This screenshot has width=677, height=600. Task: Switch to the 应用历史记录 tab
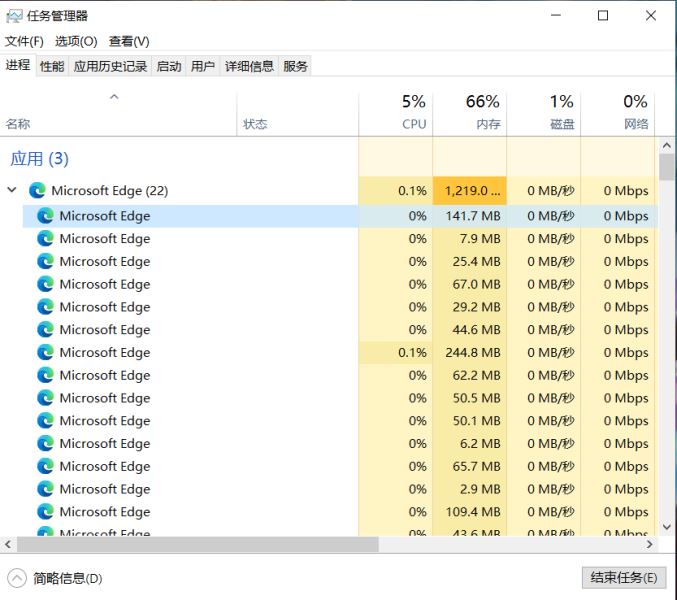tap(110, 66)
